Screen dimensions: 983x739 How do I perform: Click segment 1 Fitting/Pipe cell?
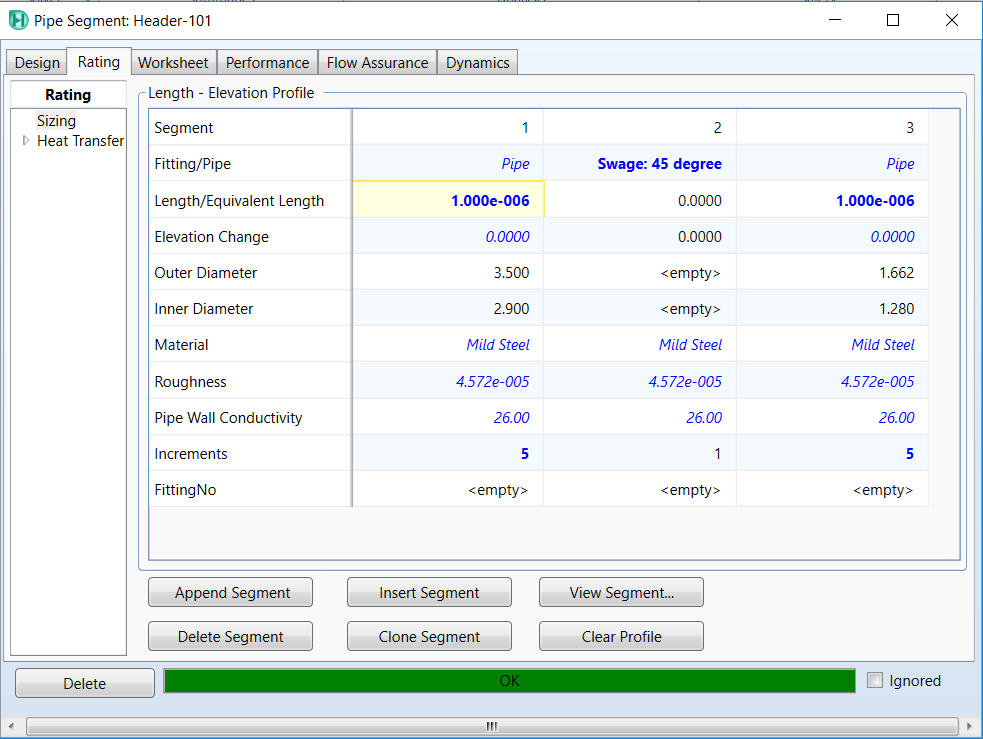tap(448, 164)
